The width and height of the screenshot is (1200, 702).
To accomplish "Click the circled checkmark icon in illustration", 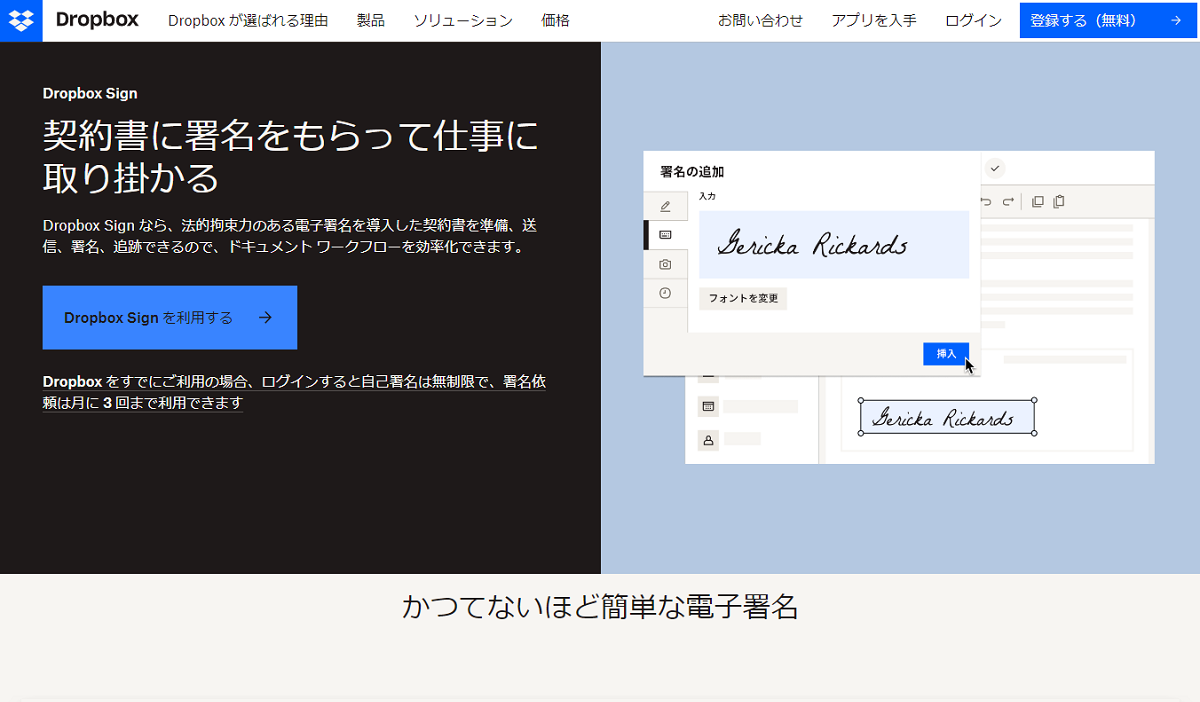I will 995,168.
